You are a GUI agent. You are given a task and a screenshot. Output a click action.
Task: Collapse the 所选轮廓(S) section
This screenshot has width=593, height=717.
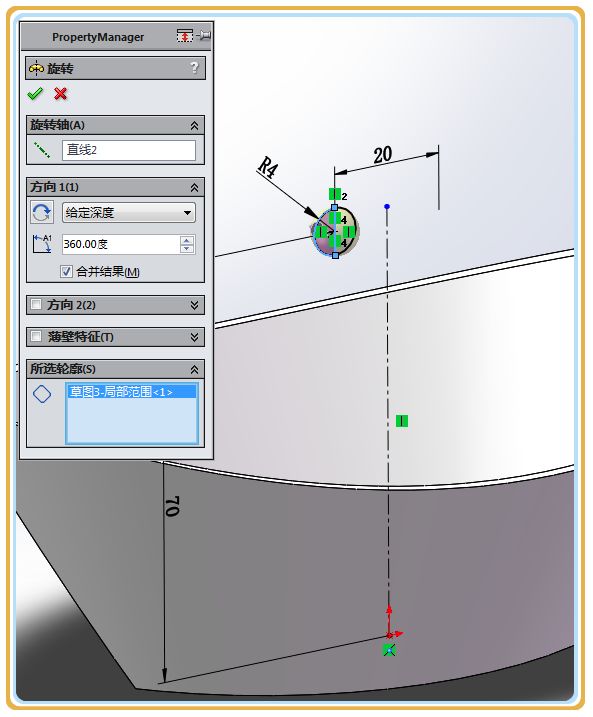point(194,369)
